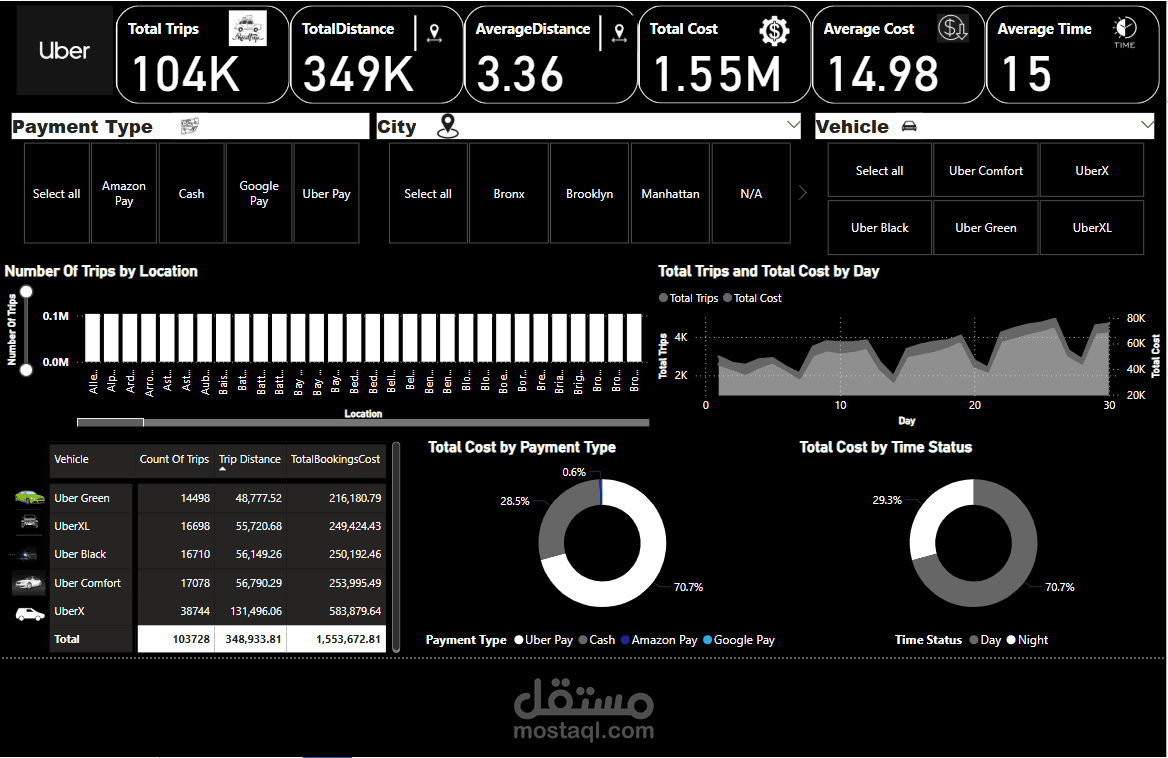Show more cities with right arrow

click(x=803, y=193)
